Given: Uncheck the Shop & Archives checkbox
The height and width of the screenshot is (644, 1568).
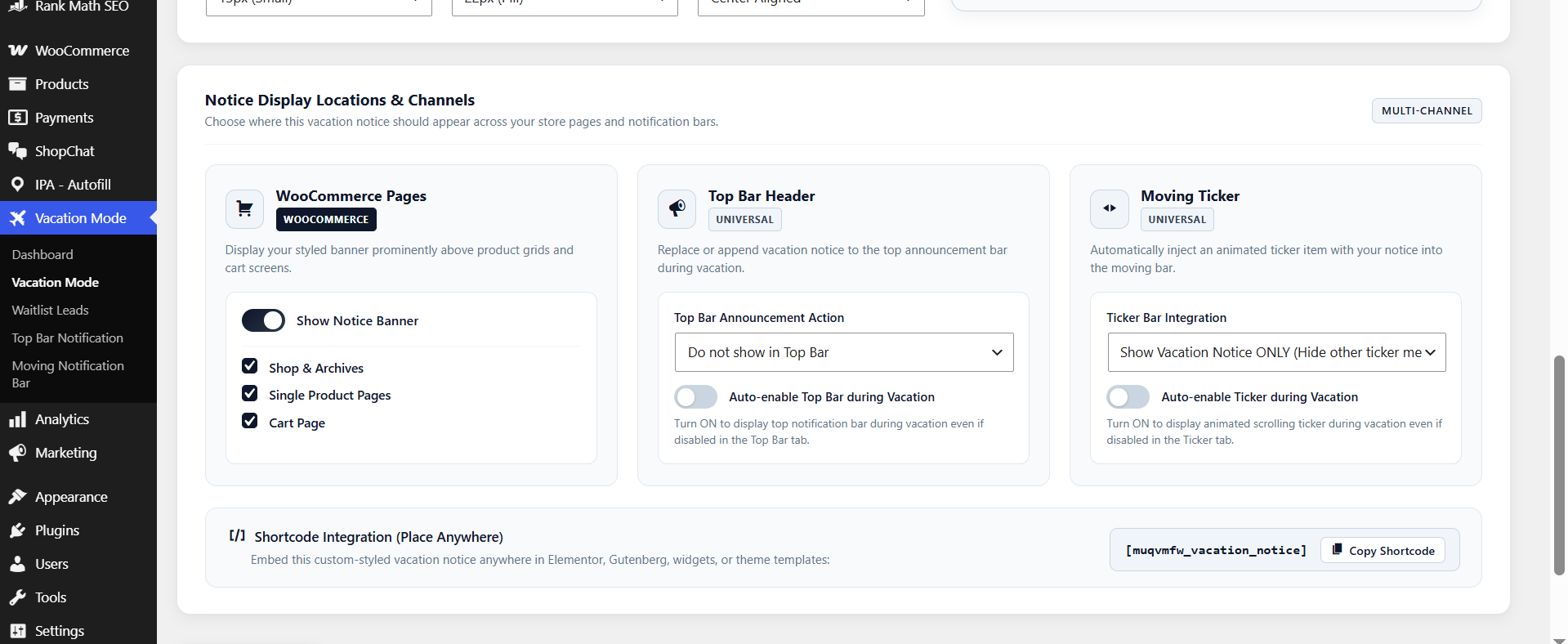Looking at the screenshot, I should pos(250,366).
